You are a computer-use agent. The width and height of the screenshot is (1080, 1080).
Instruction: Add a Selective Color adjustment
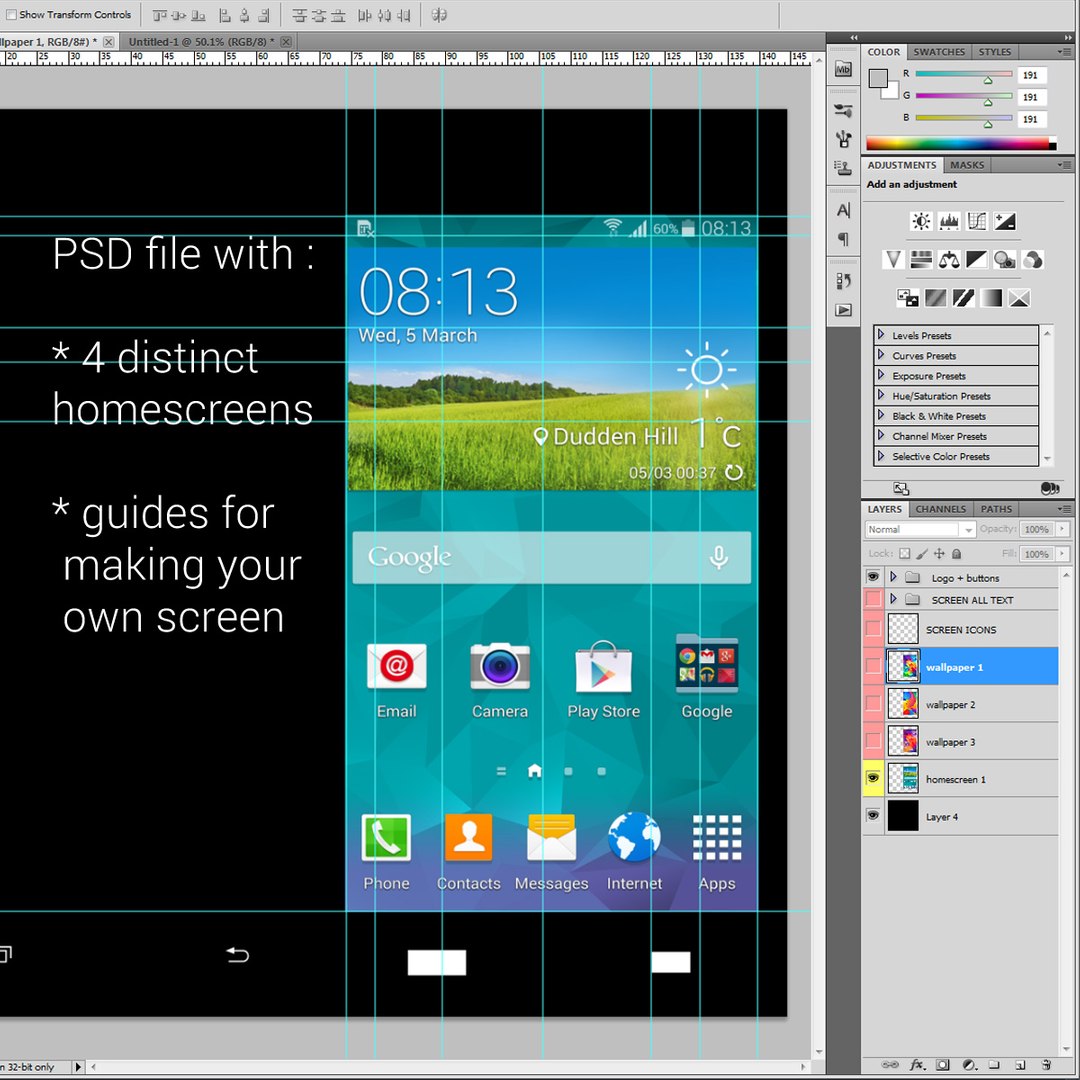click(x=1019, y=298)
